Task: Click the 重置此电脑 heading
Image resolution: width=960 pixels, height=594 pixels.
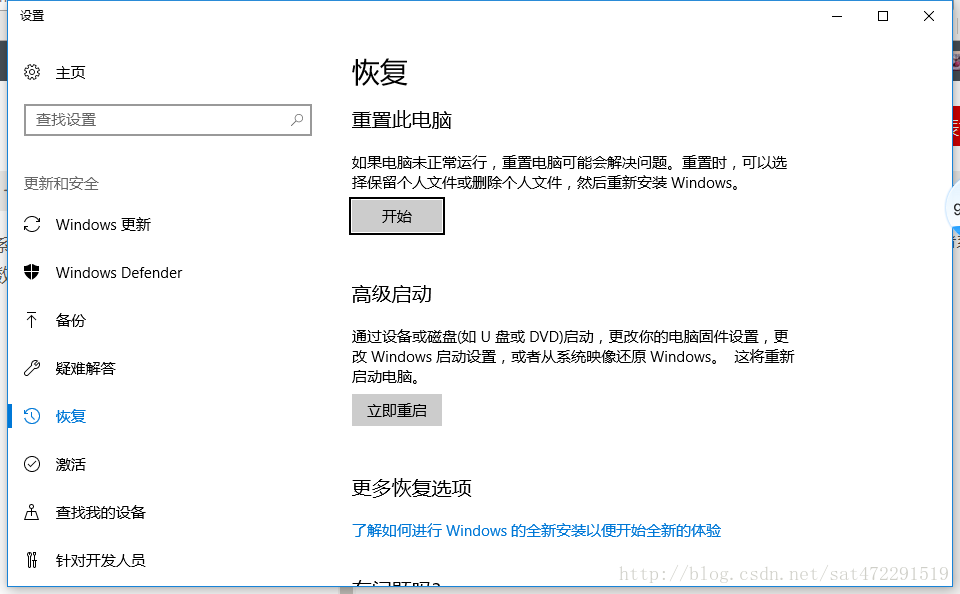Action: [x=402, y=120]
